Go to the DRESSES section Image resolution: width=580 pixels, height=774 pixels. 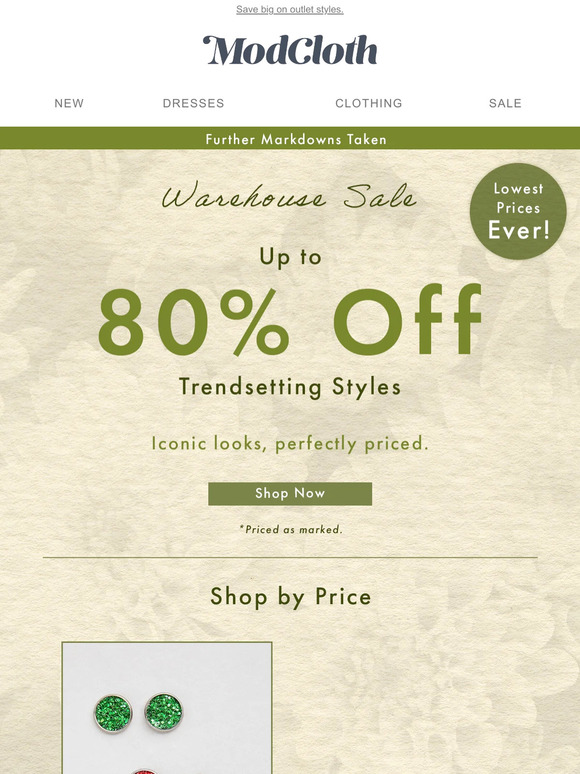pos(193,103)
